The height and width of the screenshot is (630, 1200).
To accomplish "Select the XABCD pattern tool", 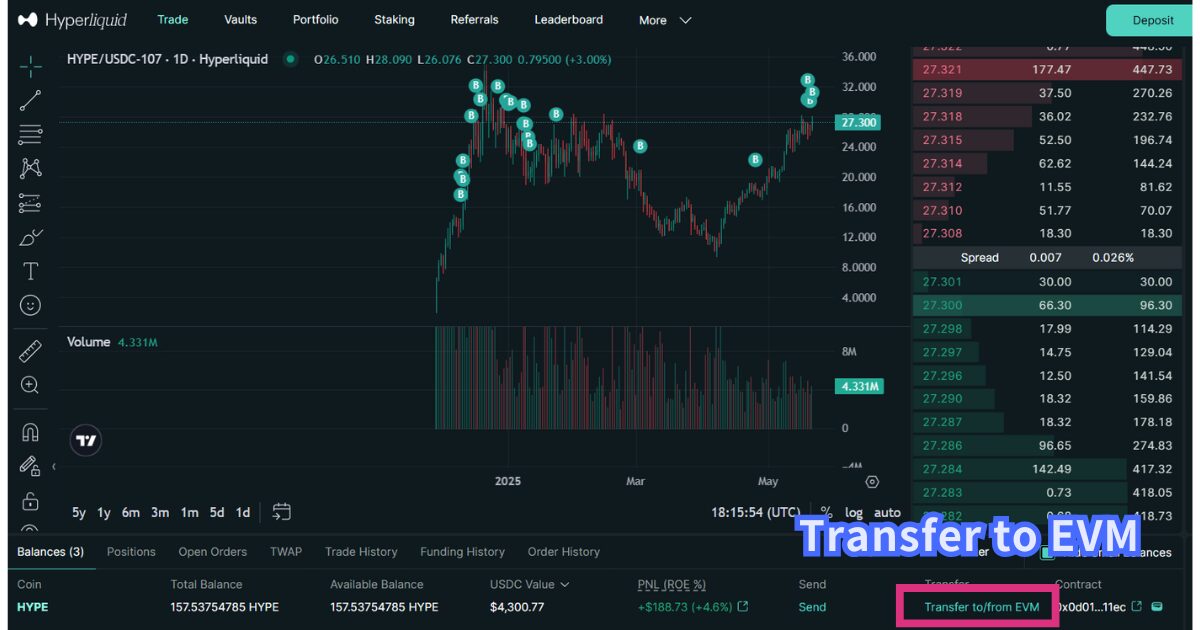I will (31, 168).
